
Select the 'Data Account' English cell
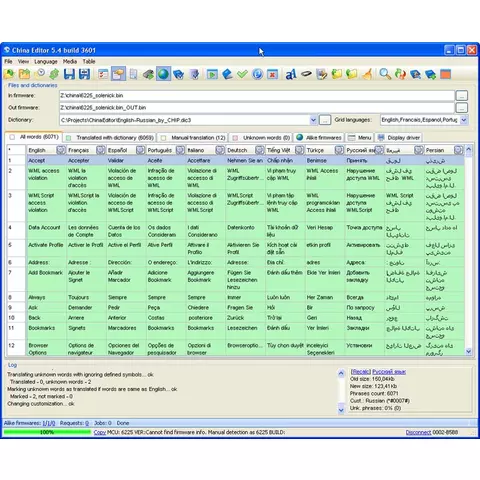(46, 231)
